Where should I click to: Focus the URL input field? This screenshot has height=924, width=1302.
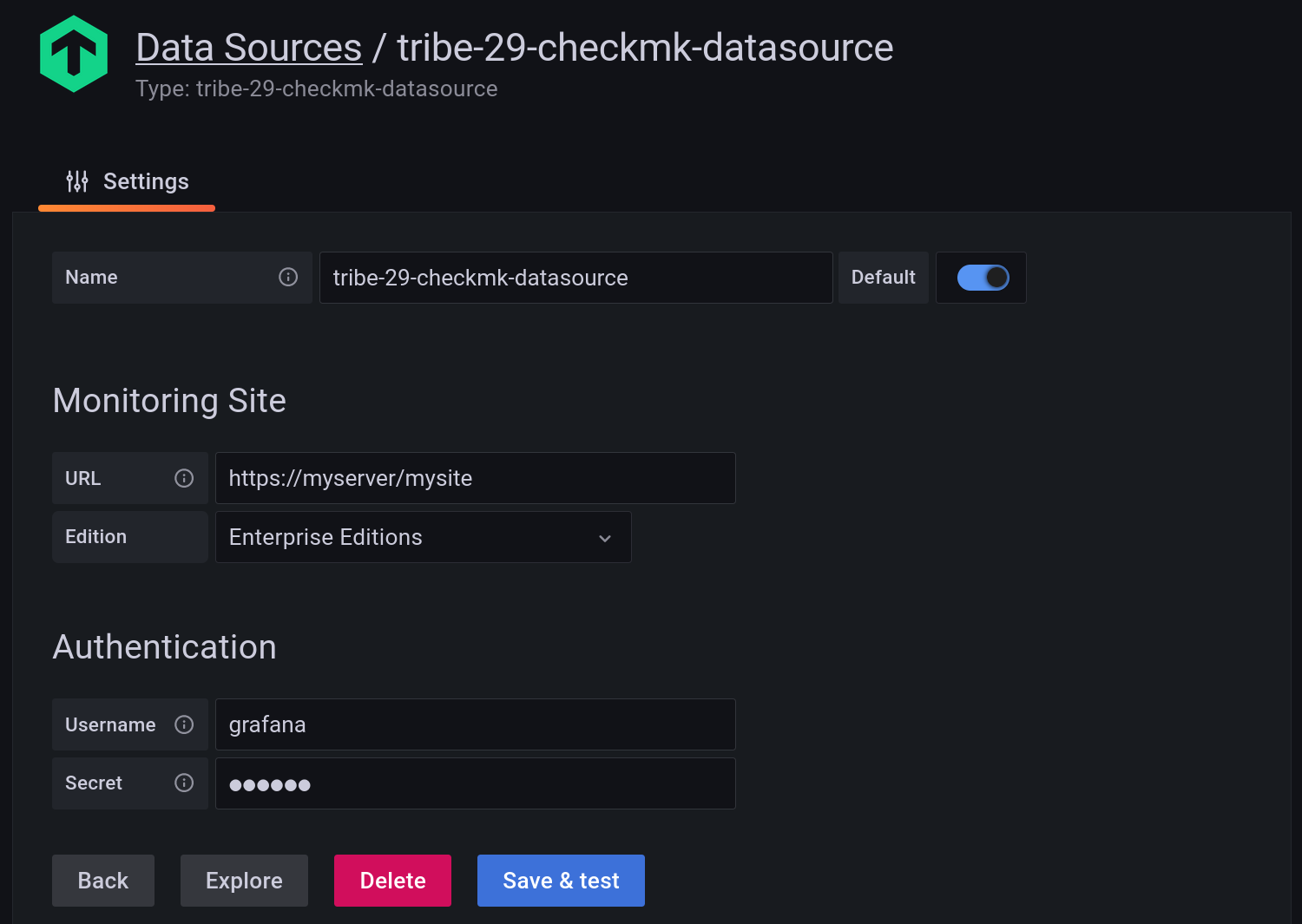coord(475,478)
